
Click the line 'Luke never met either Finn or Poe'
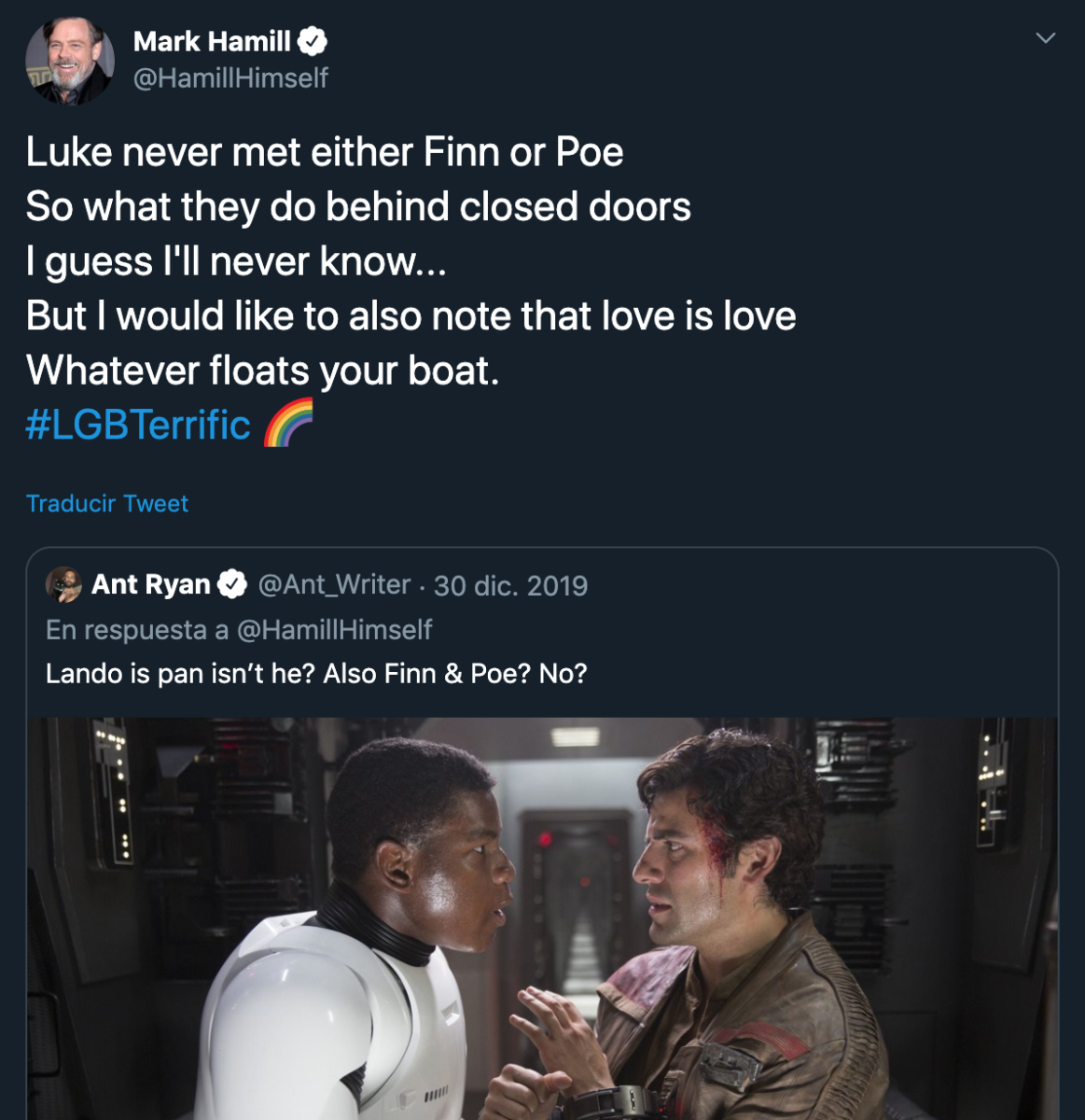coord(325,152)
